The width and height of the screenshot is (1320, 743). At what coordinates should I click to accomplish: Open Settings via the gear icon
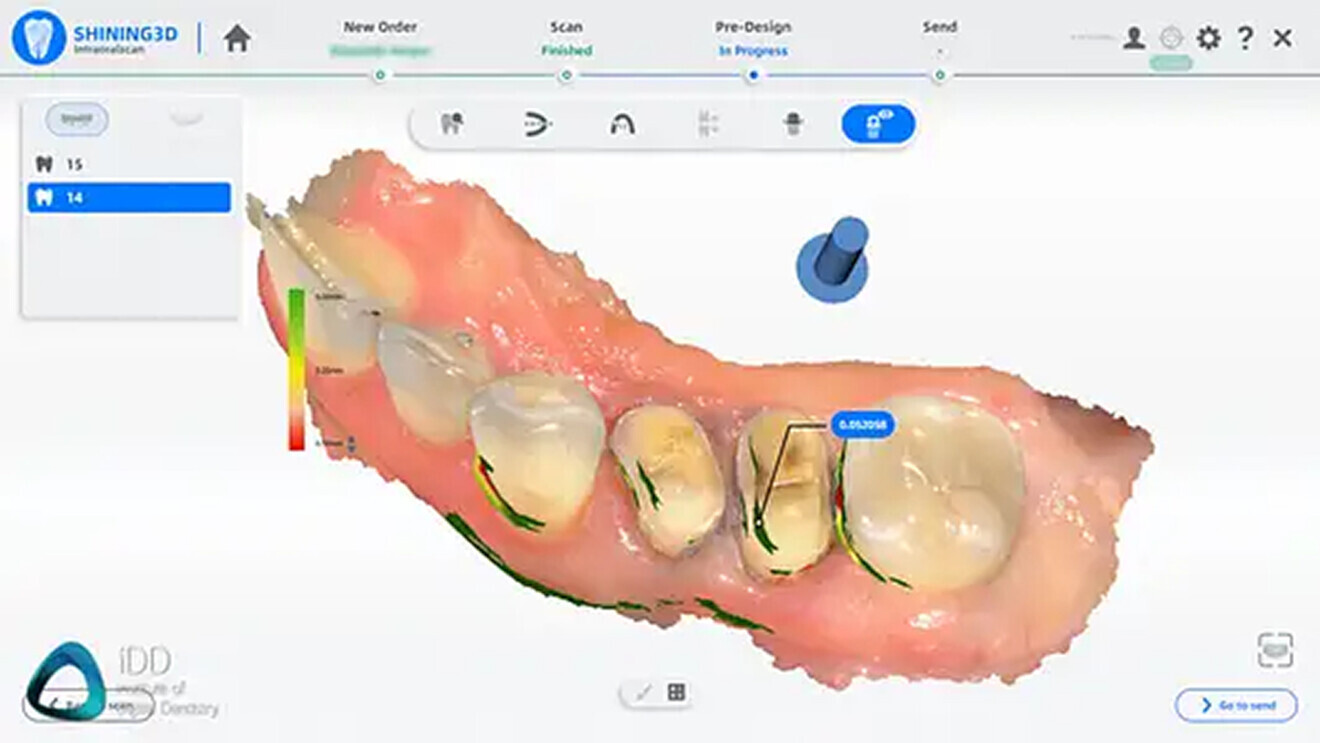tap(1209, 36)
